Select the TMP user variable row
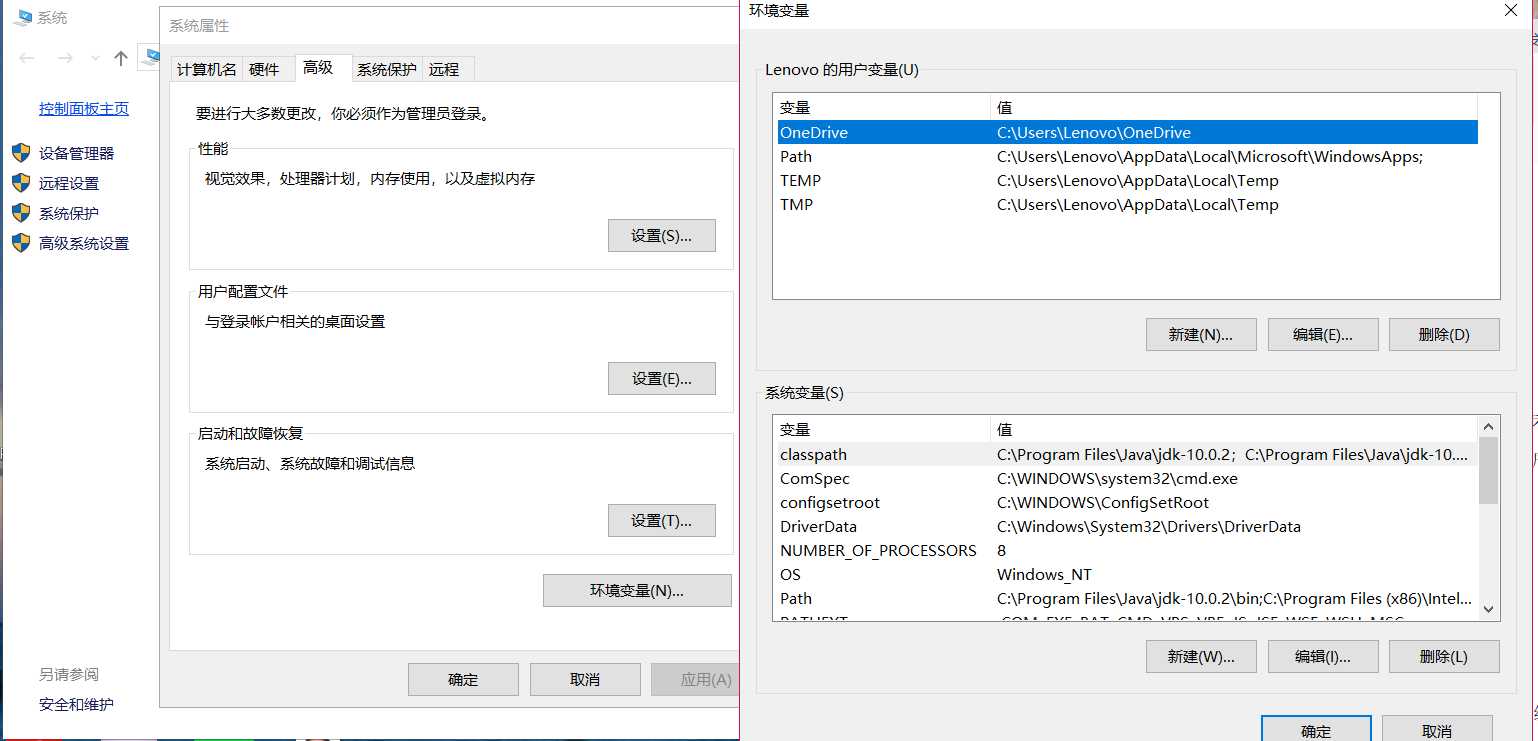Screen dimensions: 1538x741 tap(1127, 204)
